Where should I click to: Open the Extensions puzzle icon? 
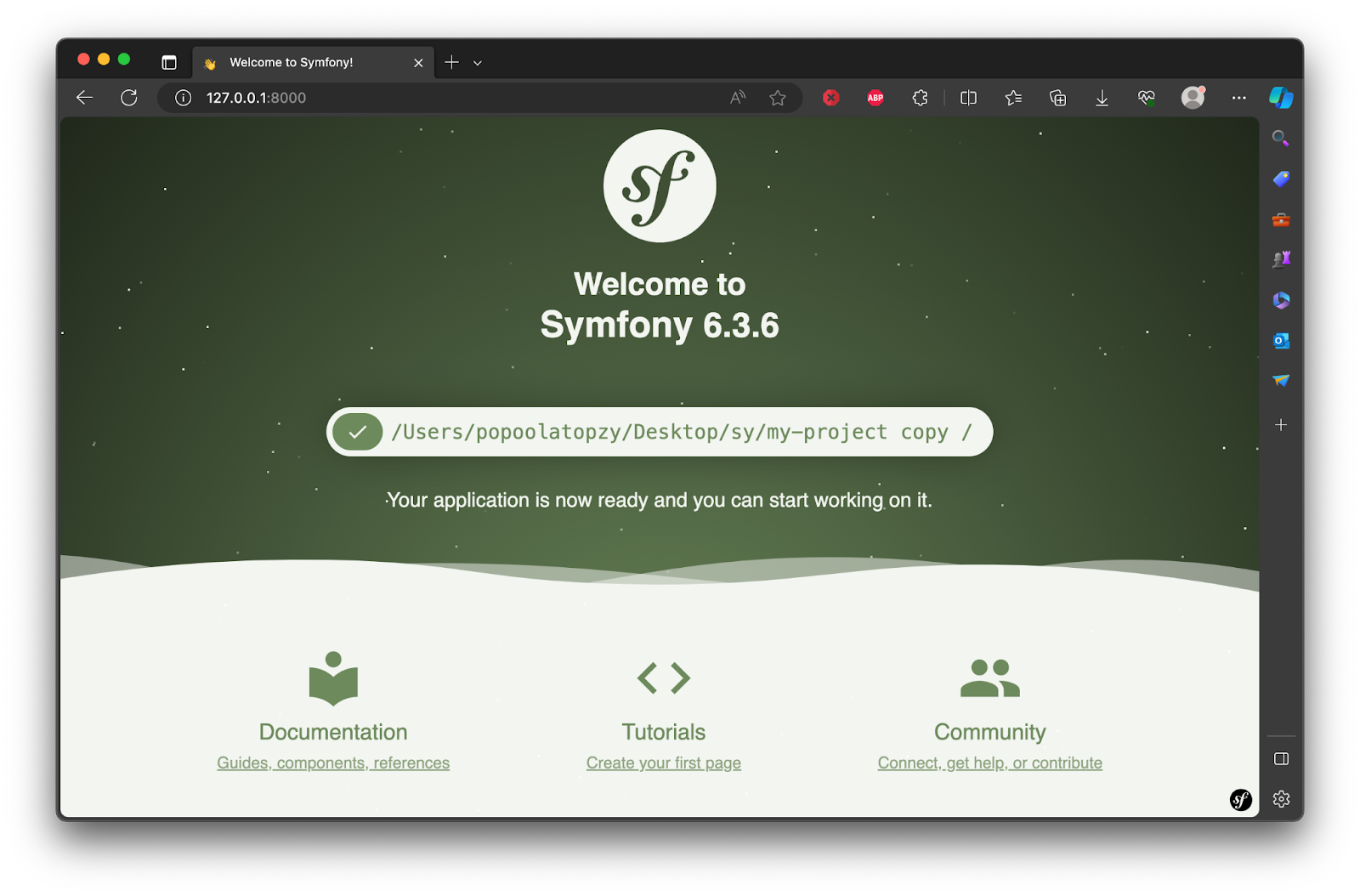coord(920,98)
